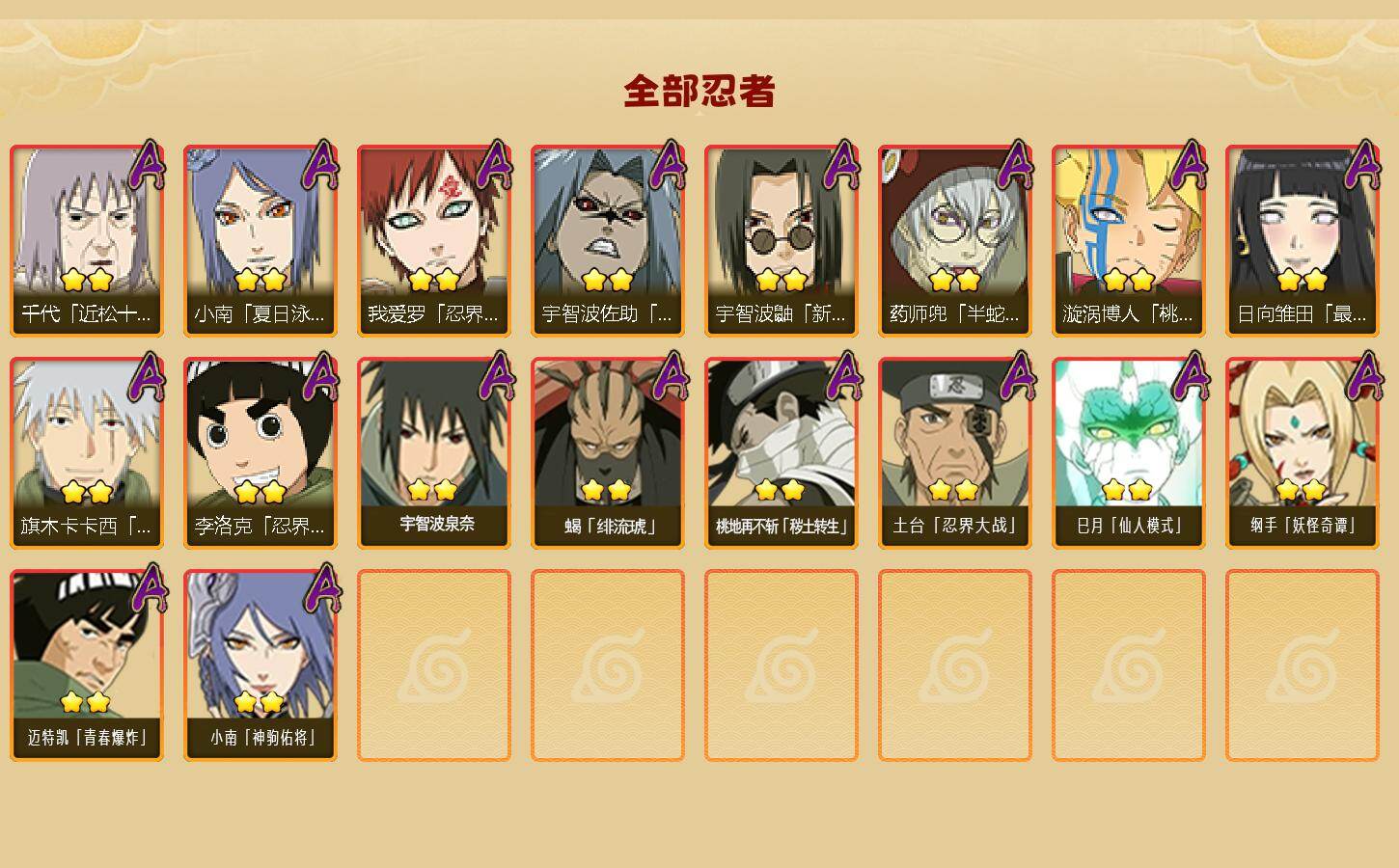
Task: Click the 巳月「仙人模式」 card
Action: coord(1129,453)
